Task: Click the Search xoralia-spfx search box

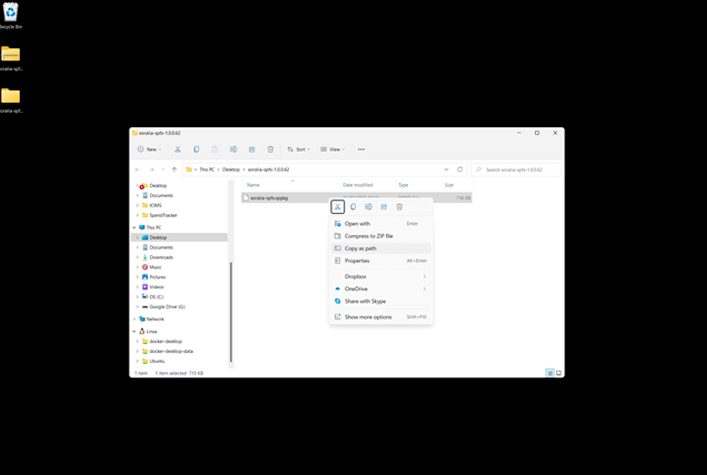Action: (x=516, y=170)
